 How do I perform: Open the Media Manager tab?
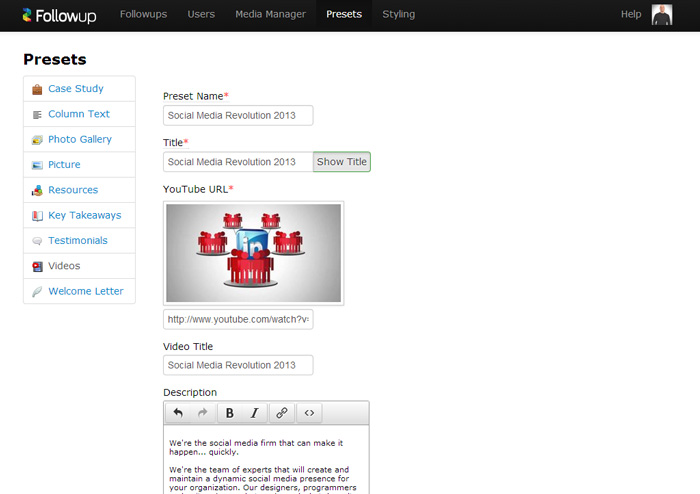[x=270, y=15]
